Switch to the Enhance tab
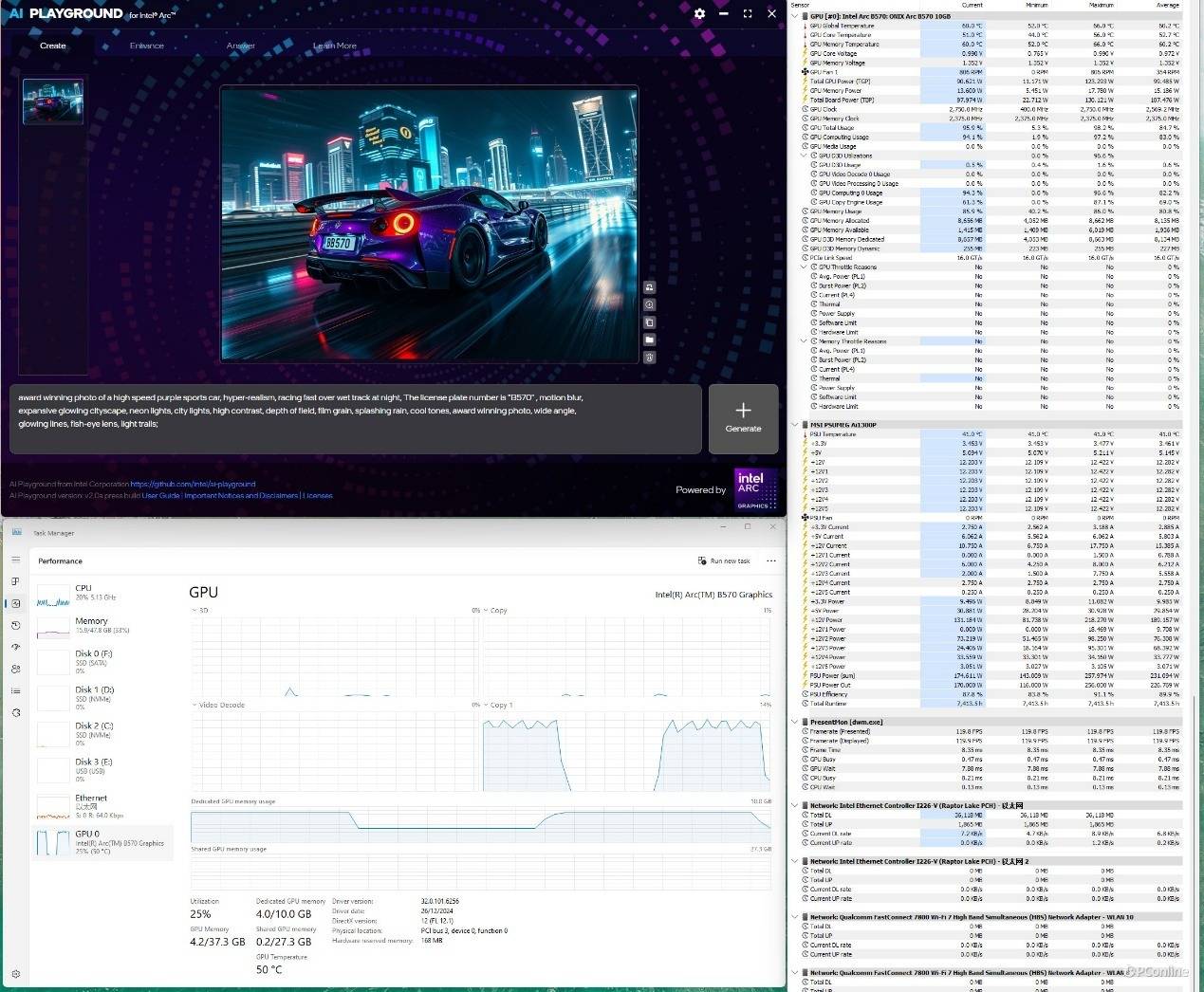Viewport: 1204px width, 992px height. tap(146, 46)
